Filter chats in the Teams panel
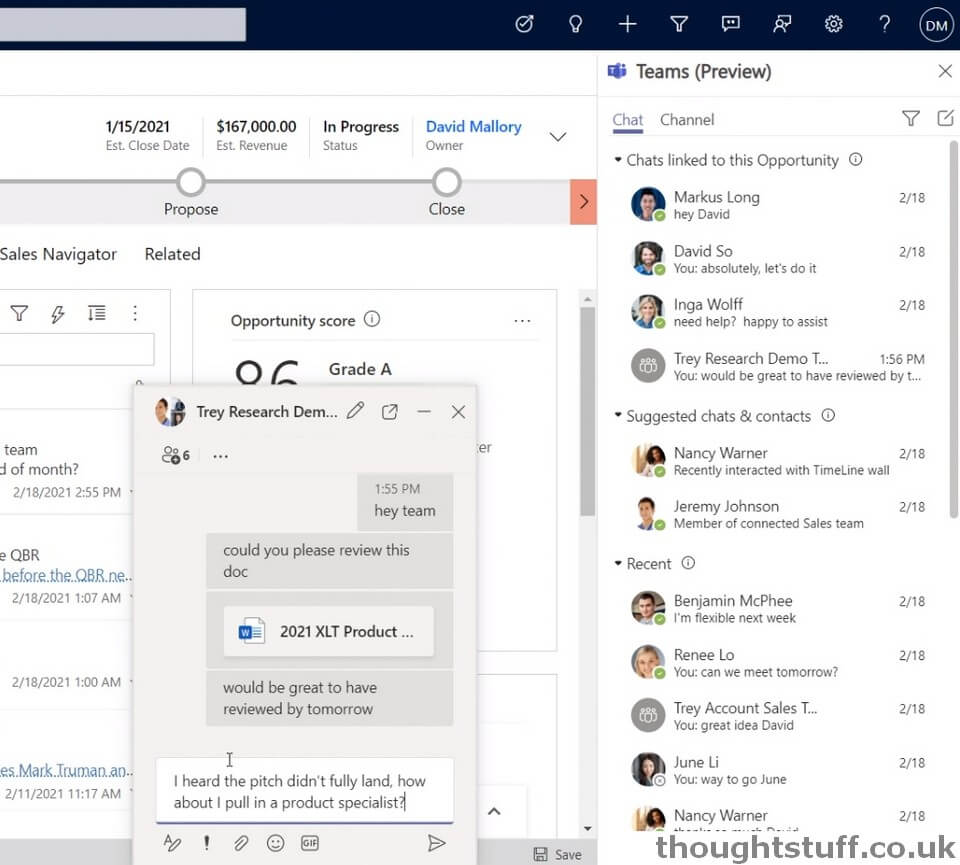 pos(910,118)
